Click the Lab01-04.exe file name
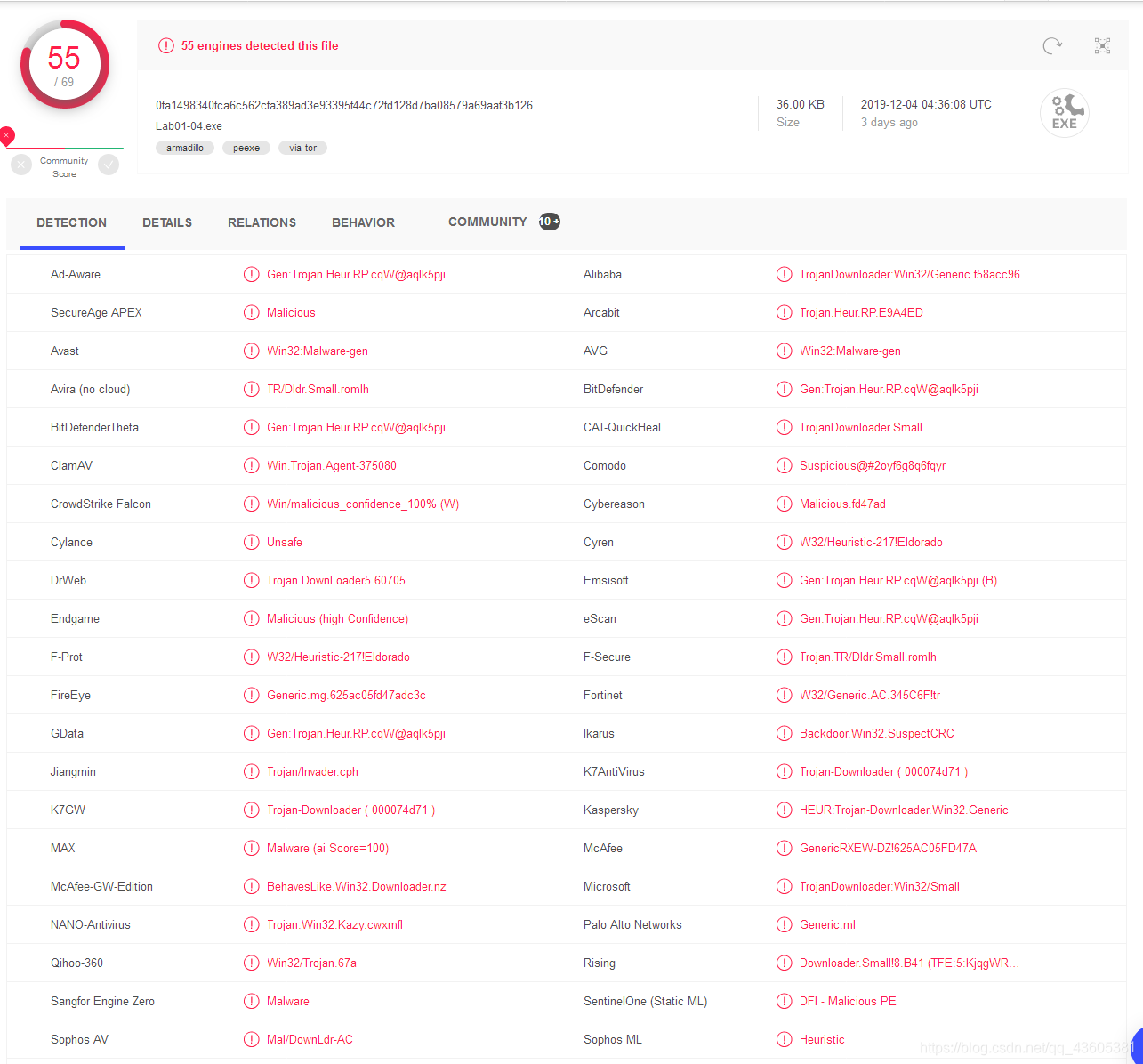The height and width of the screenshot is (1064, 1143). [x=189, y=126]
